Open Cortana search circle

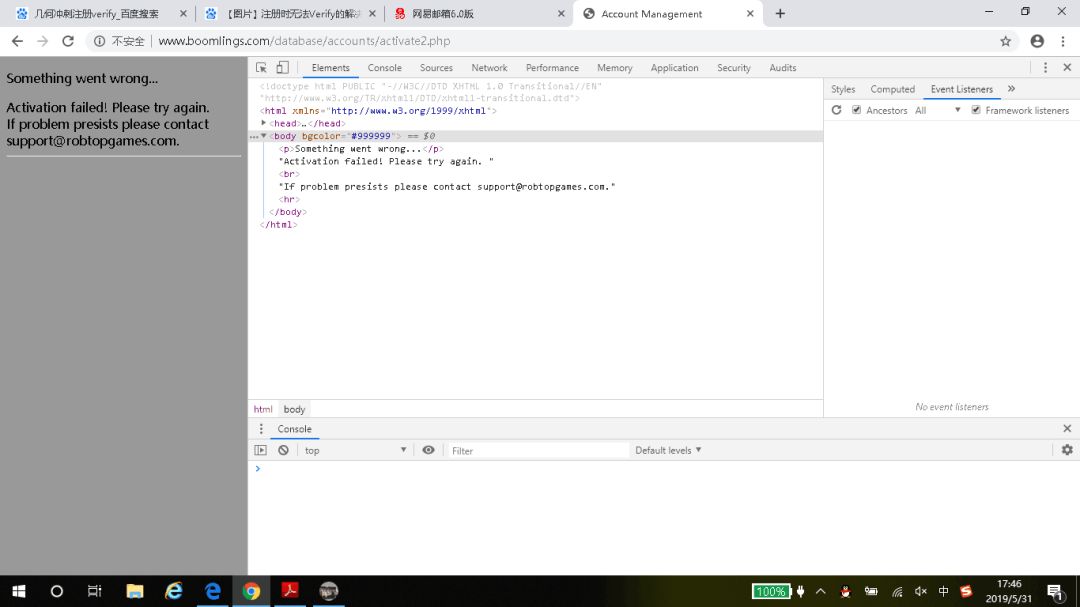click(x=56, y=591)
